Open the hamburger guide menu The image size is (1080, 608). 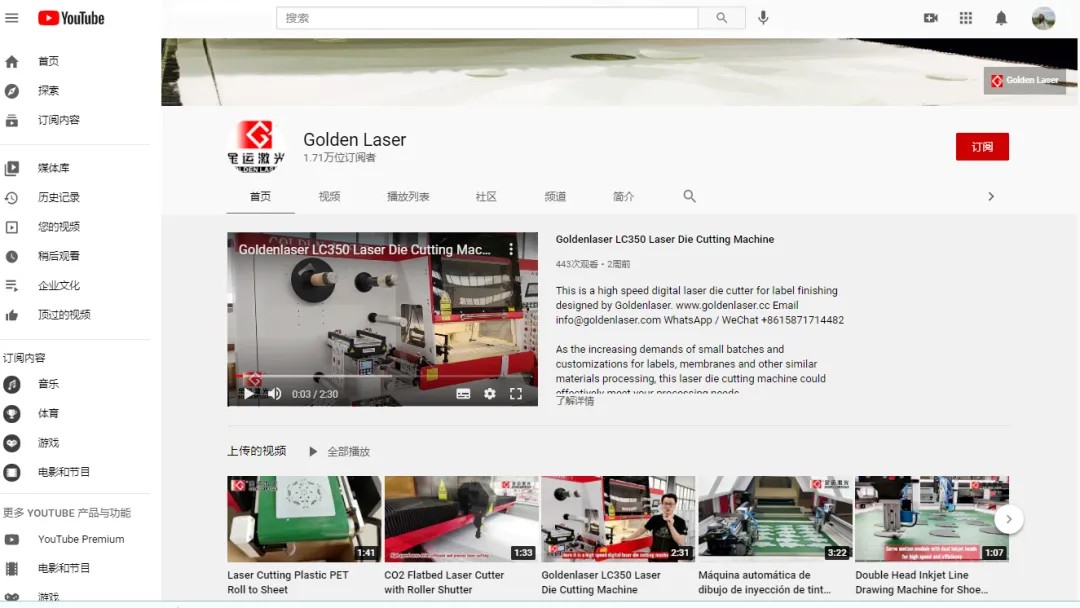point(12,18)
